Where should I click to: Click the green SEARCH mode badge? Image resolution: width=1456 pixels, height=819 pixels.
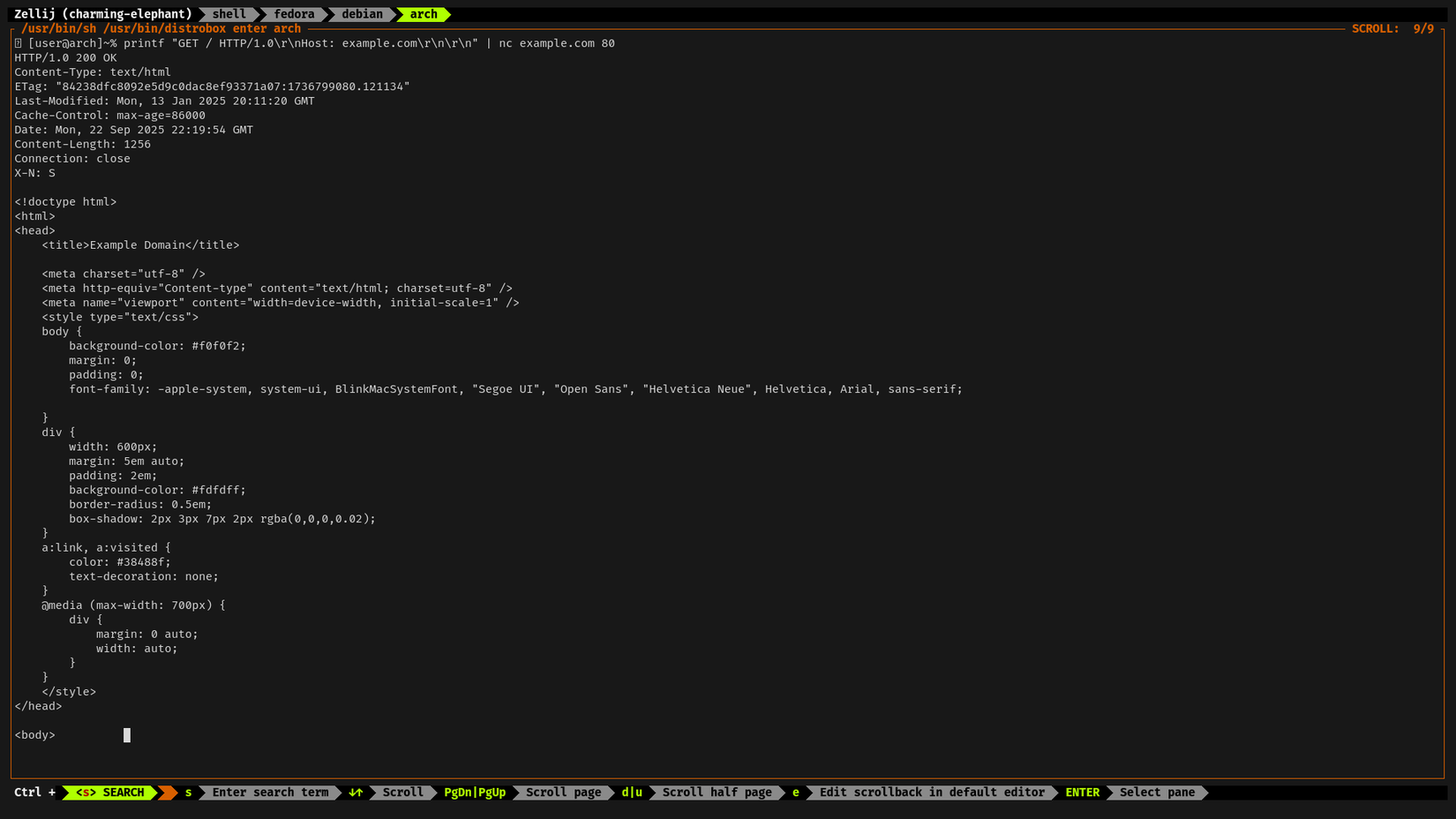[x=111, y=792]
